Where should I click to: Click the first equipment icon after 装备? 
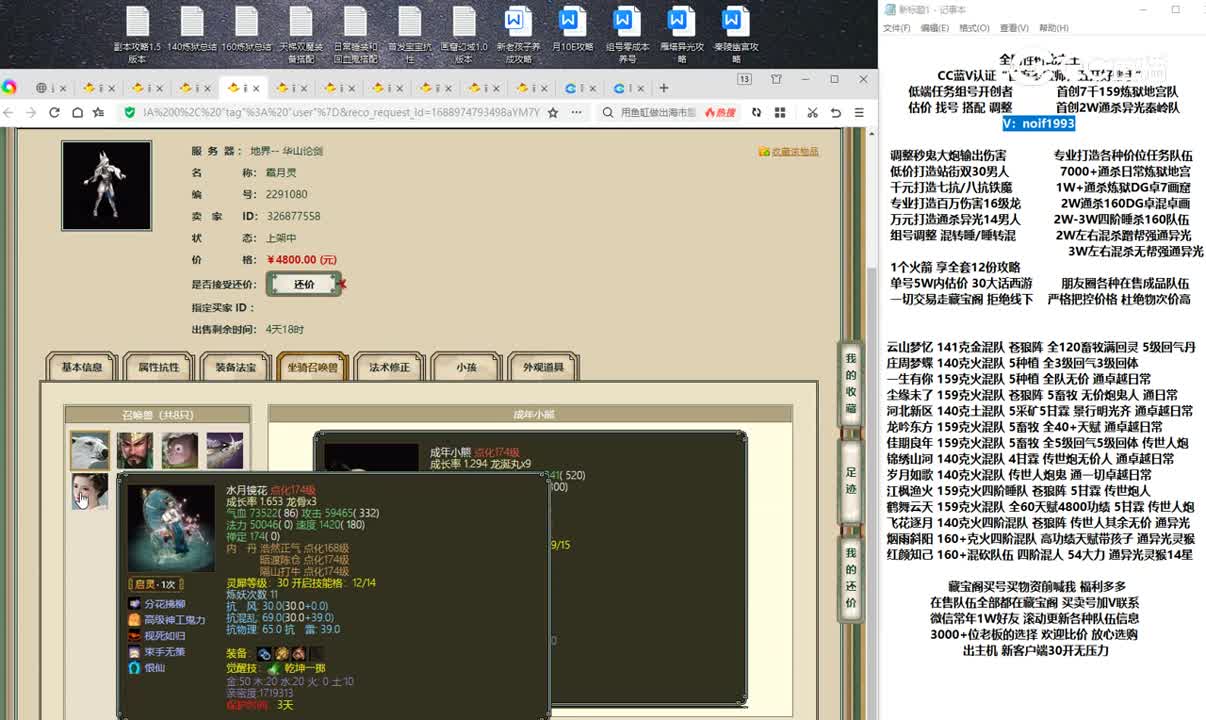click(264, 653)
